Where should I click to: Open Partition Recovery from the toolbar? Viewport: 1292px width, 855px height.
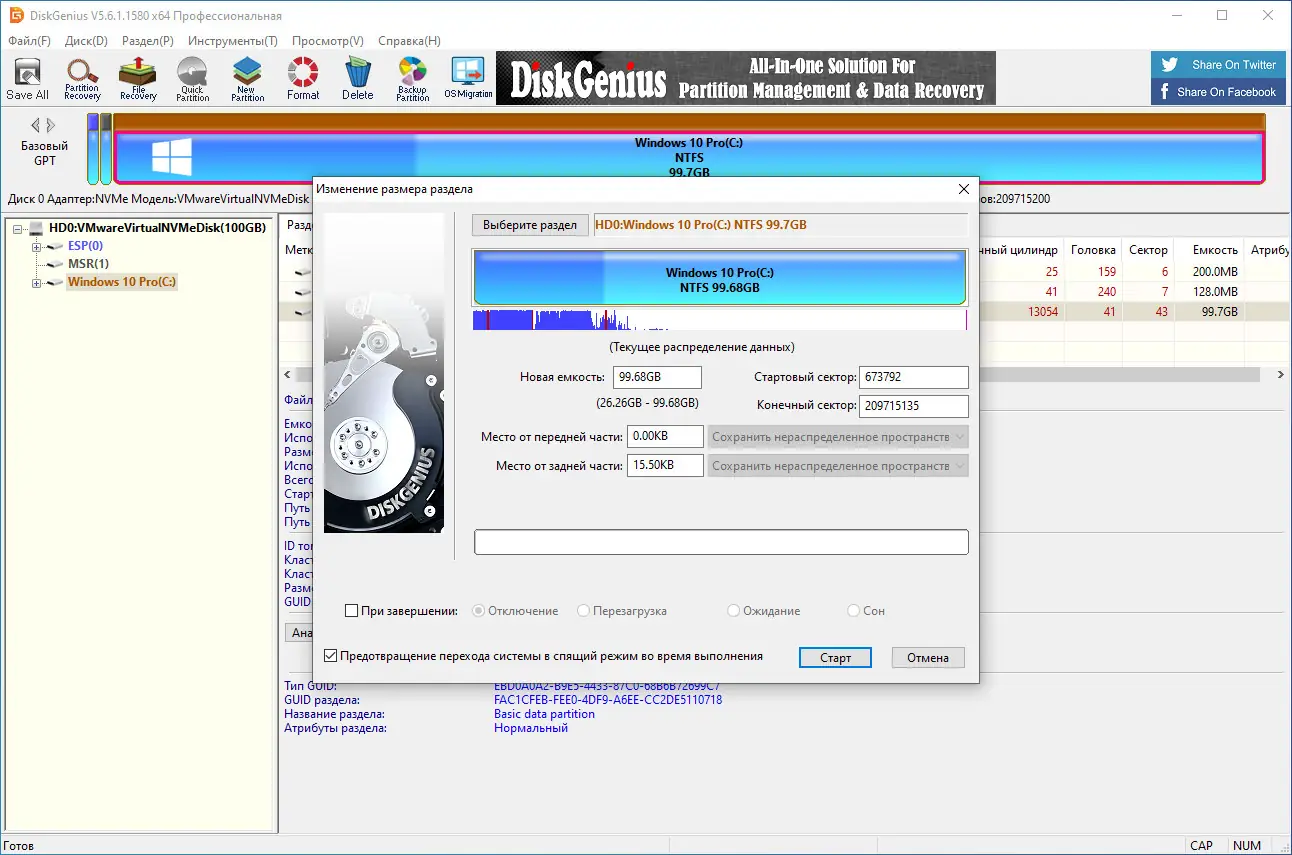click(82, 79)
